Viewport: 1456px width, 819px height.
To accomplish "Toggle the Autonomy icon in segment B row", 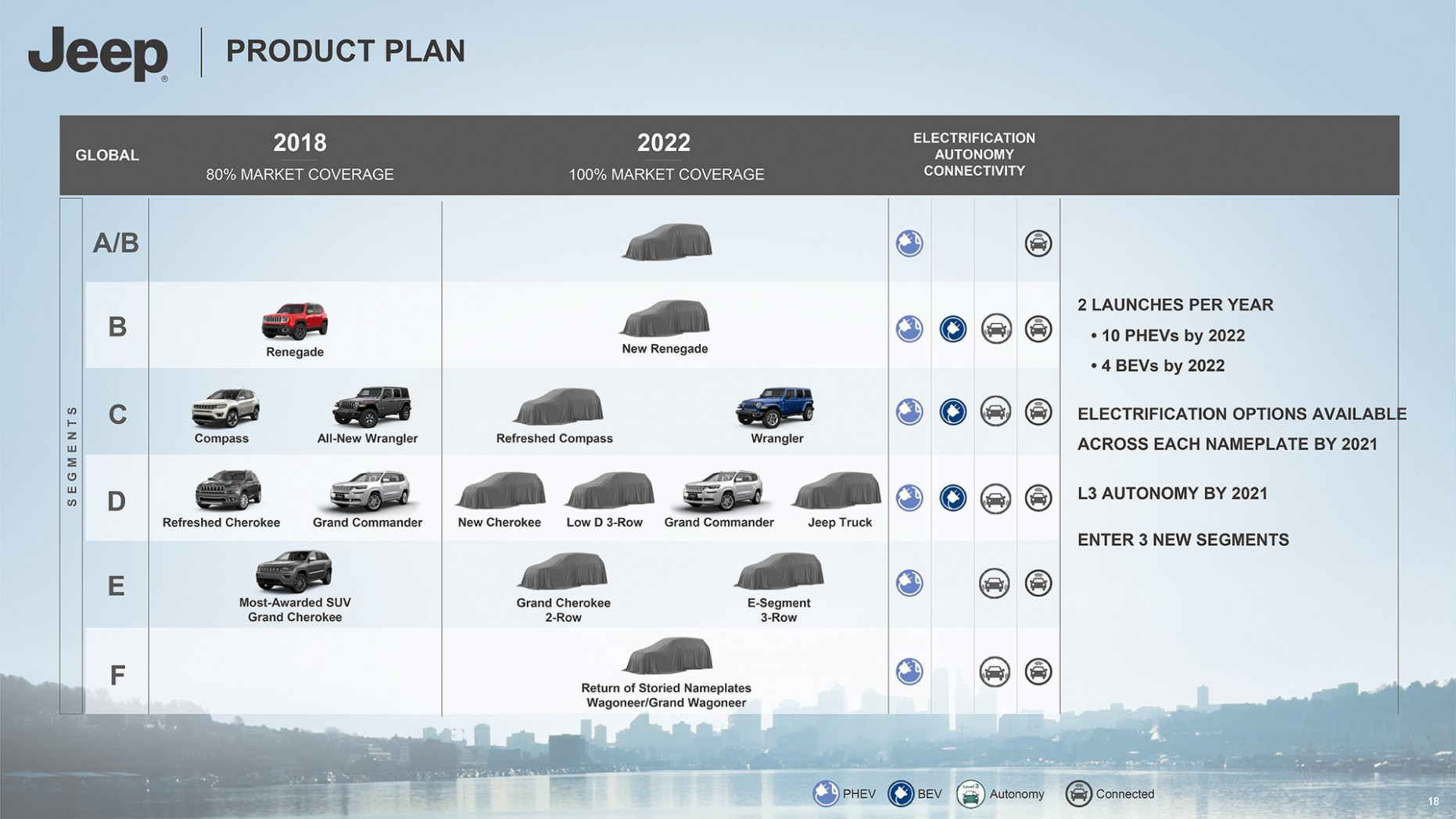I will [x=995, y=329].
